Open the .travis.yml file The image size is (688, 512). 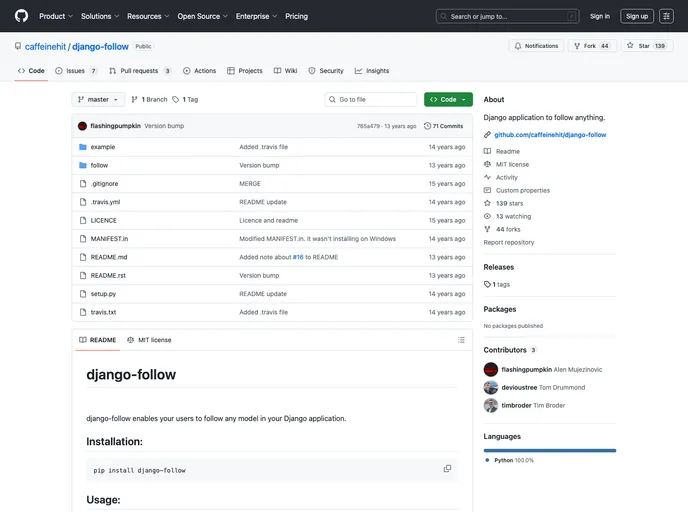coord(105,202)
